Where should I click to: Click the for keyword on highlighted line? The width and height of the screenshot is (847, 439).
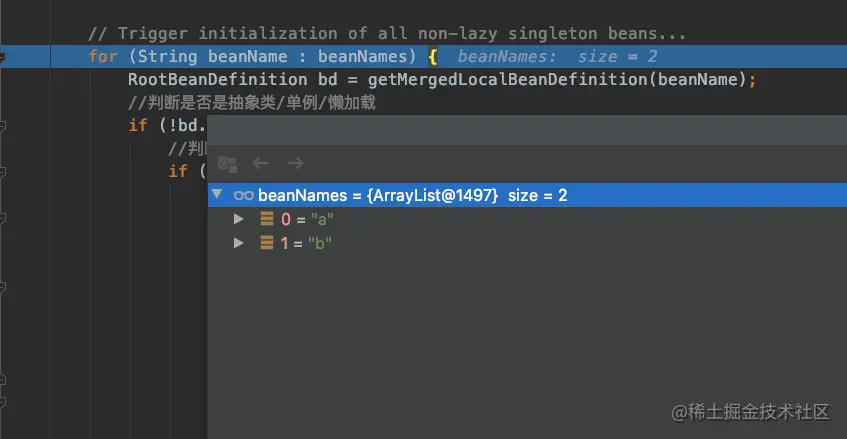(x=103, y=57)
